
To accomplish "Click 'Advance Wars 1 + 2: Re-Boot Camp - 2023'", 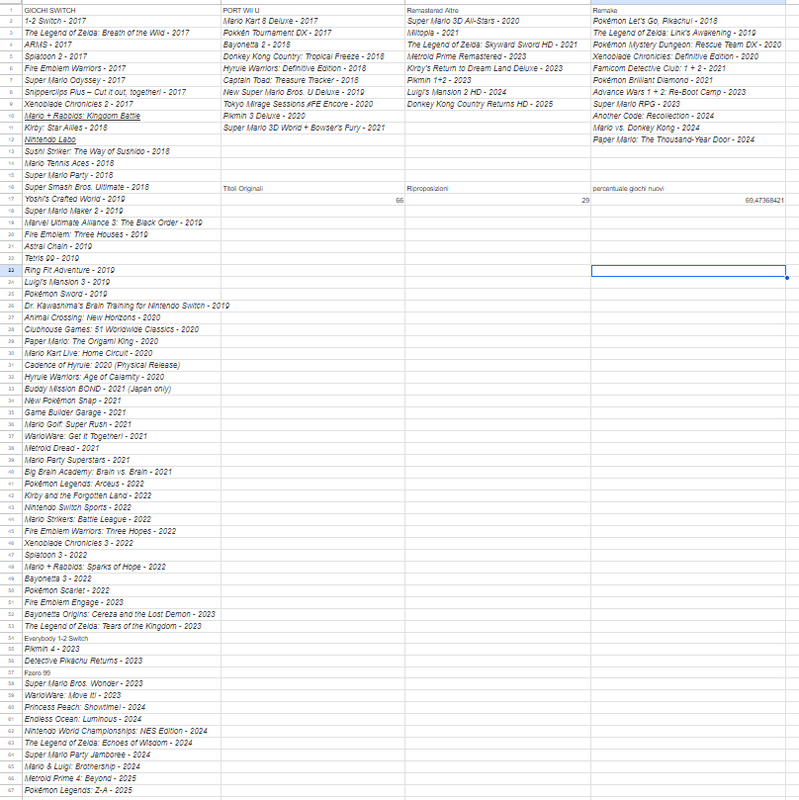I will 688,92.
